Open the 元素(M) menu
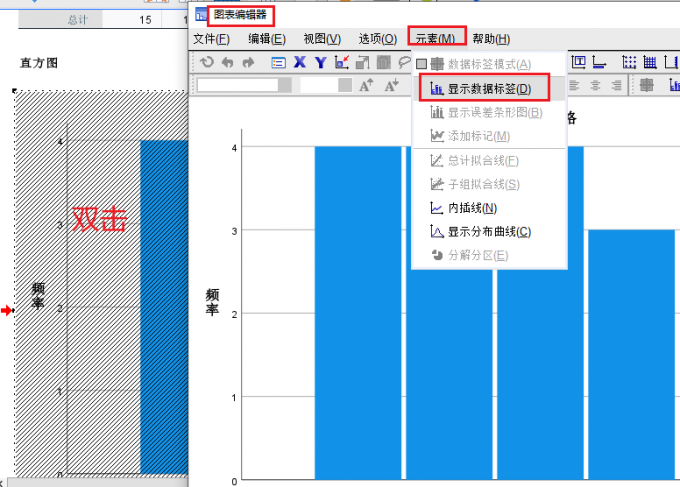This screenshot has width=680, height=487. click(x=435, y=38)
